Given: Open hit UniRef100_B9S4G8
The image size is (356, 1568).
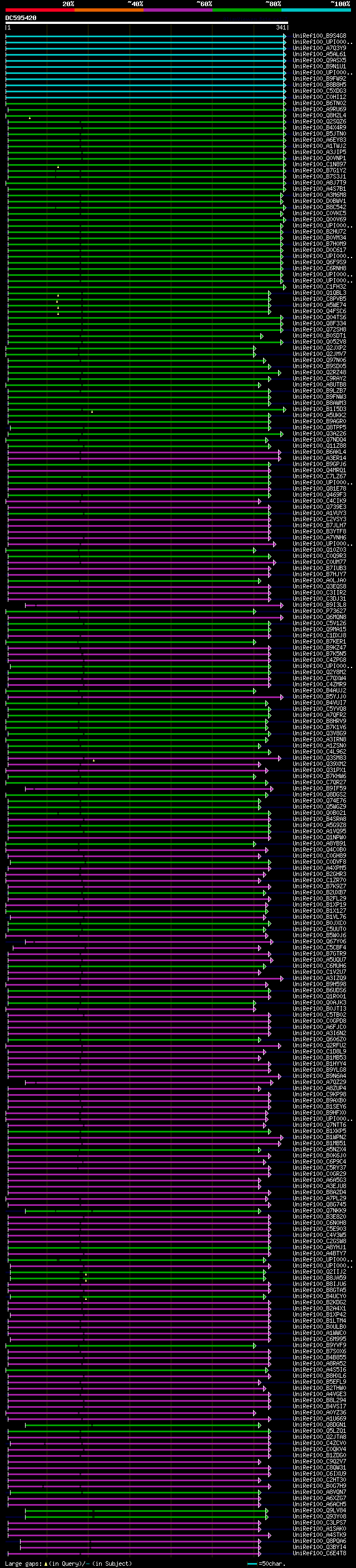Looking at the screenshot, I should (x=319, y=36).
